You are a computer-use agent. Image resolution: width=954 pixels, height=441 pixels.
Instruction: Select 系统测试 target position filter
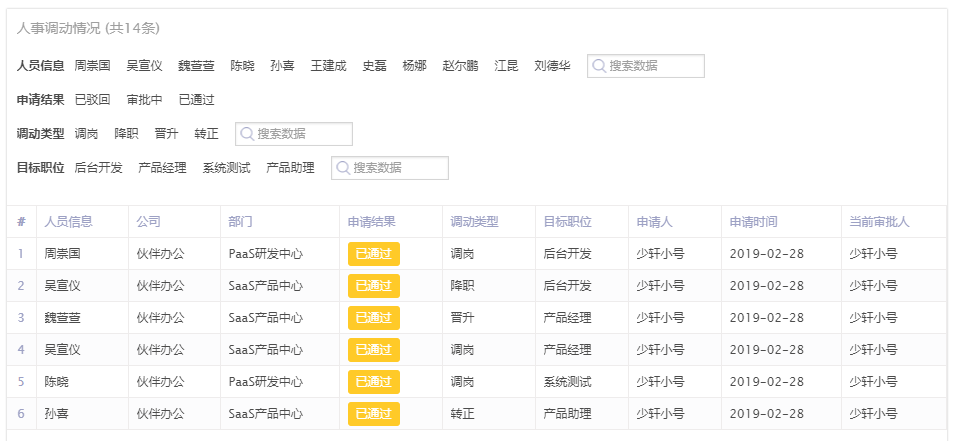pos(226,168)
